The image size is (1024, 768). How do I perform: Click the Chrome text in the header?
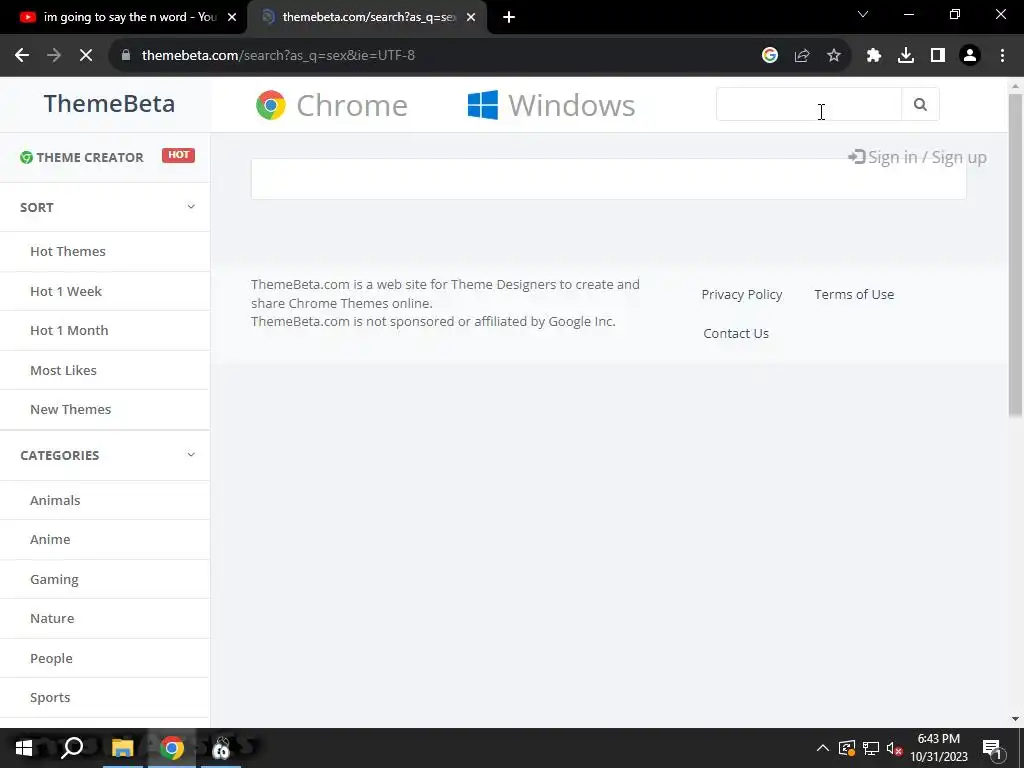click(352, 105)
